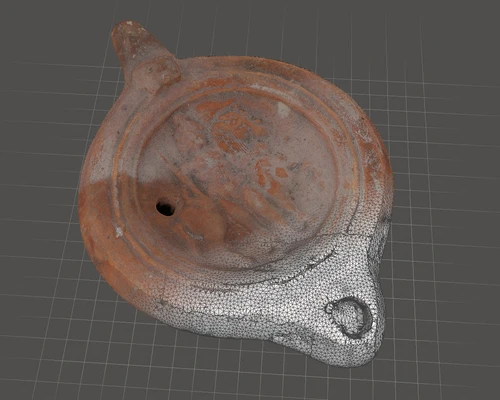This screenshot has height=400, width=500.
Task: Click the dark filling hole on the lamp
Action: pos(166,208)
